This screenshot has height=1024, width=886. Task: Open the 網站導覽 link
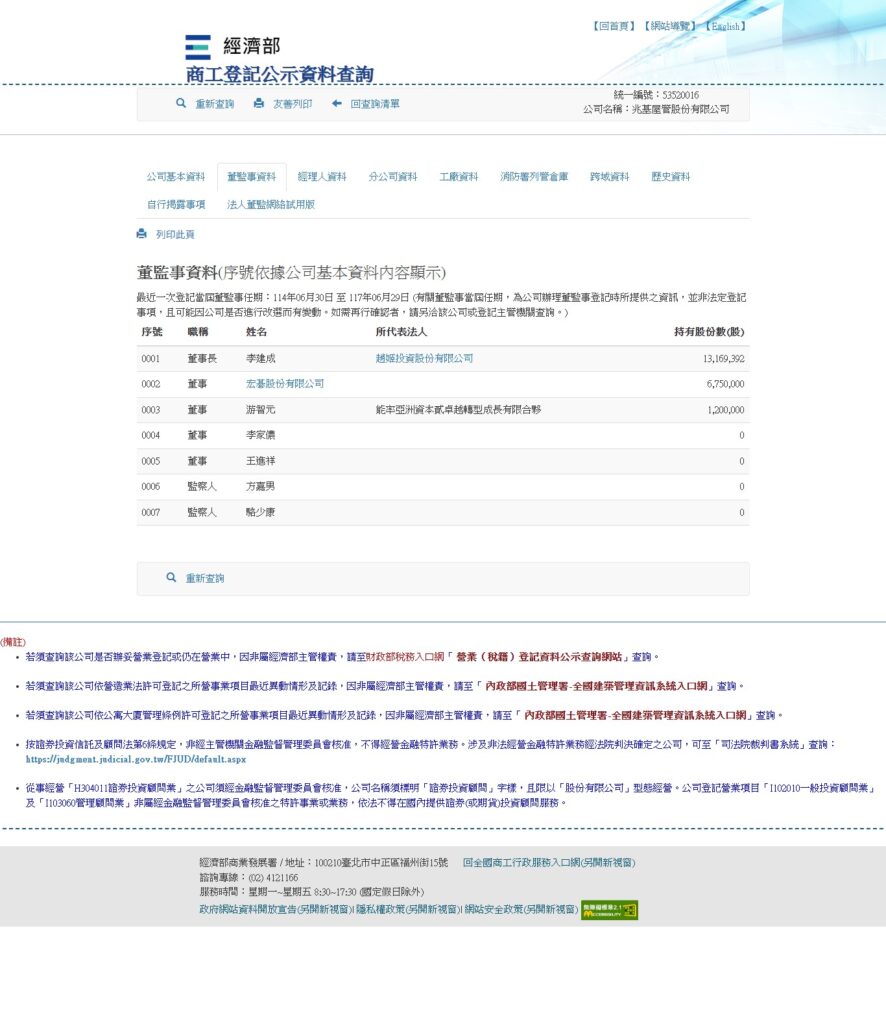click(670, 26)
